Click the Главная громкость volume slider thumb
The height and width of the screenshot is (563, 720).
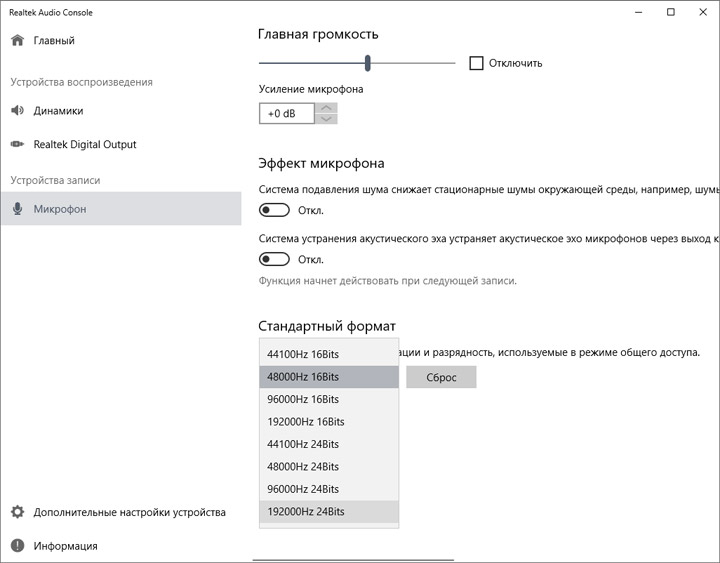point(368,63)
